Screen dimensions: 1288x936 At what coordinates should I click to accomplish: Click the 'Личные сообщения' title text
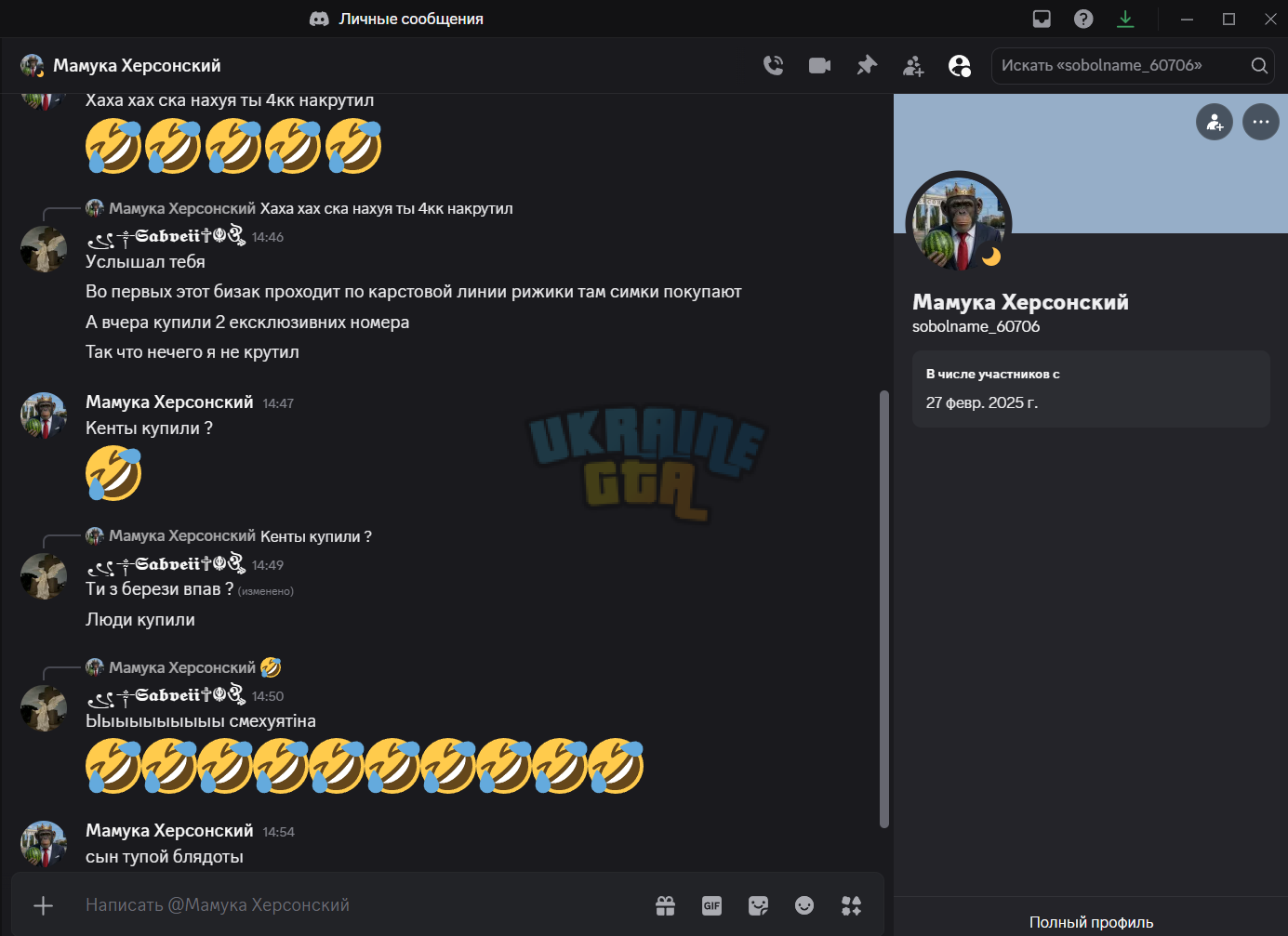pyautogui.click(x=411, y=19)
